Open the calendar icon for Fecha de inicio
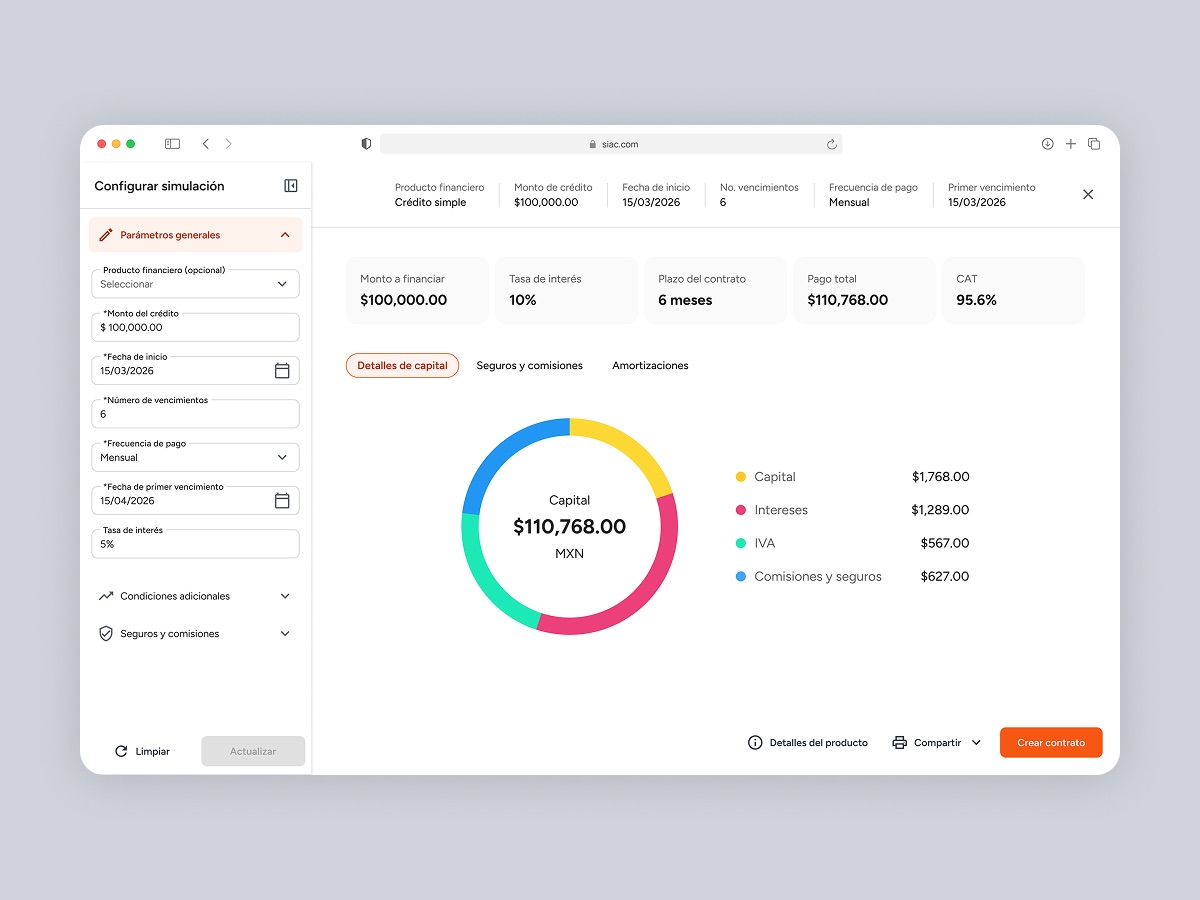 282,370
